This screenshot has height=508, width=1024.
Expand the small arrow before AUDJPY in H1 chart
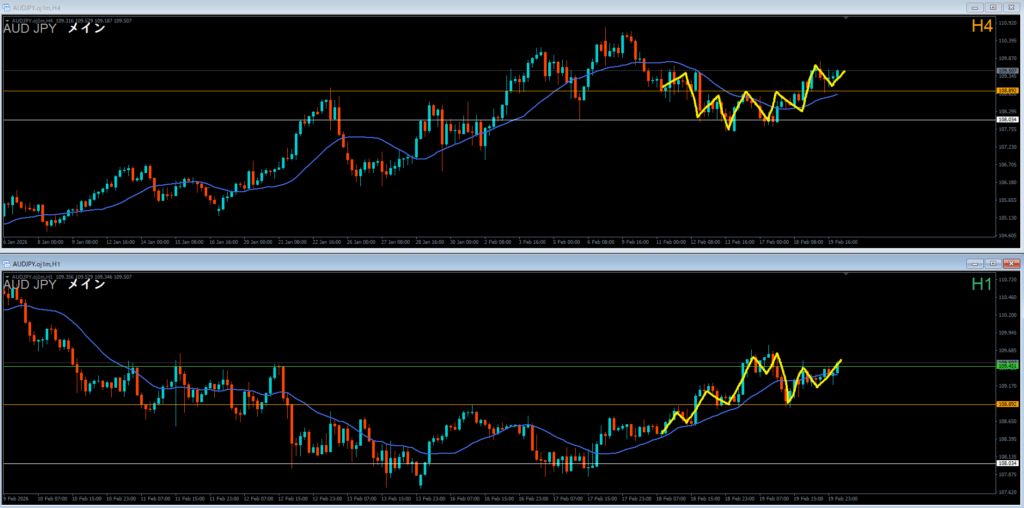pos(5,275)
